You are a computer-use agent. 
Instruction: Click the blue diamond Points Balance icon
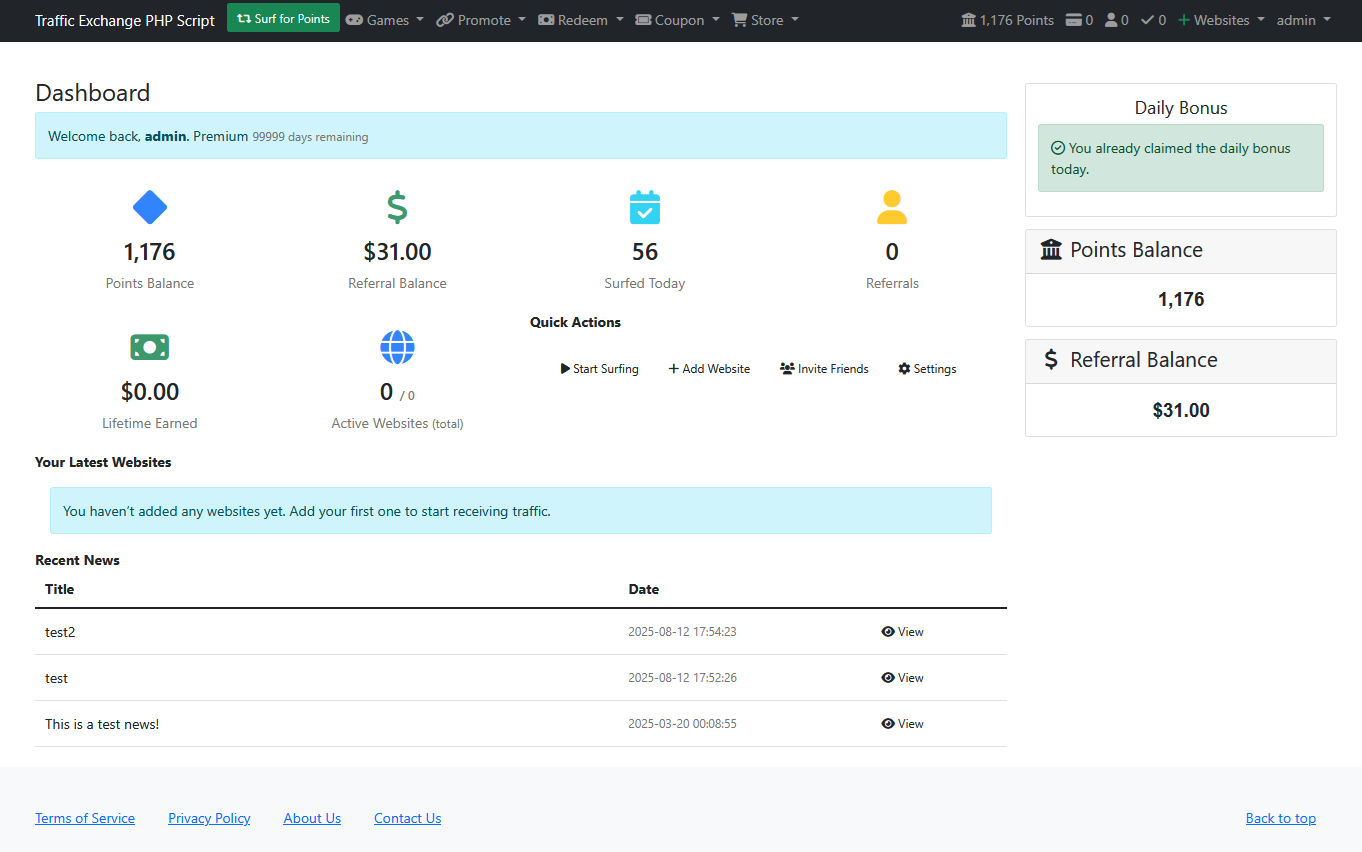(150, 207)
